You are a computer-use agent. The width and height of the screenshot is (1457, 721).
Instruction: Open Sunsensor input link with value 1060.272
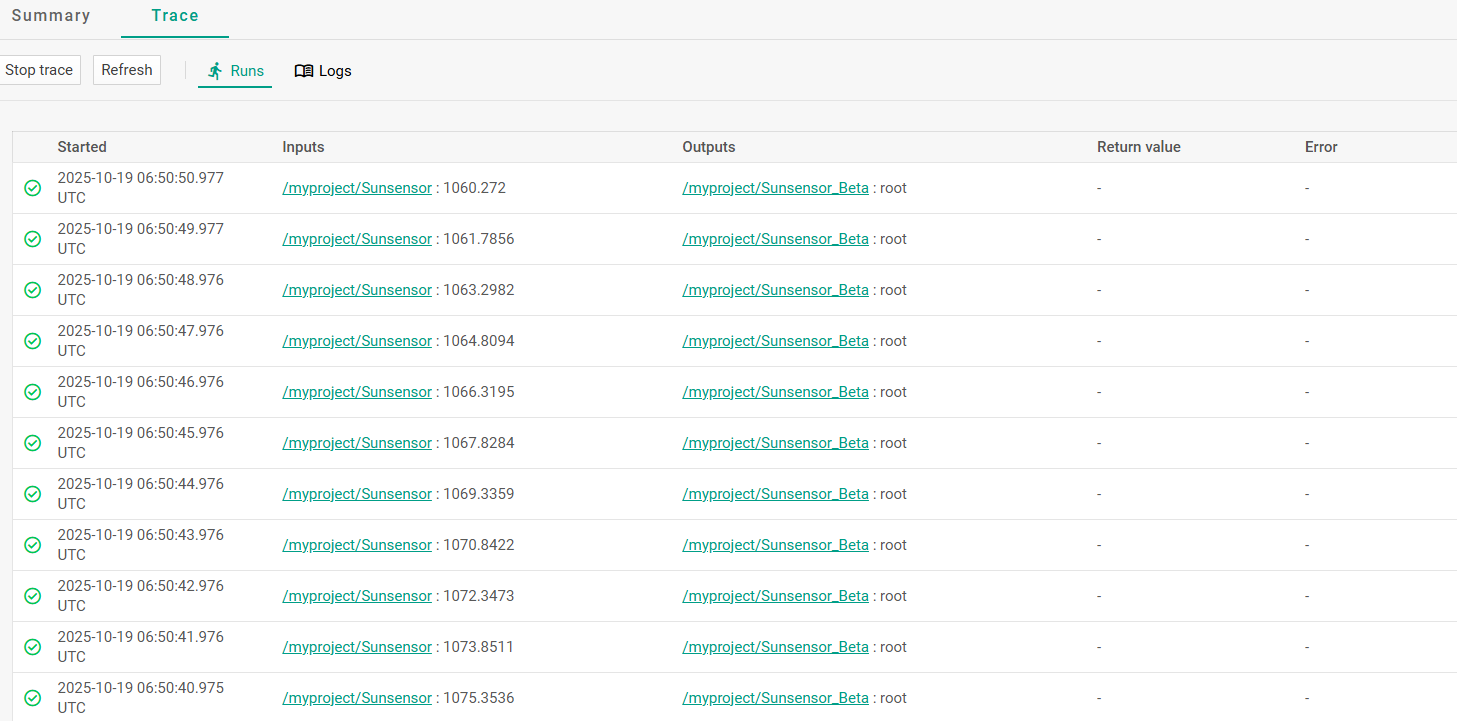[x=357, y=188]
